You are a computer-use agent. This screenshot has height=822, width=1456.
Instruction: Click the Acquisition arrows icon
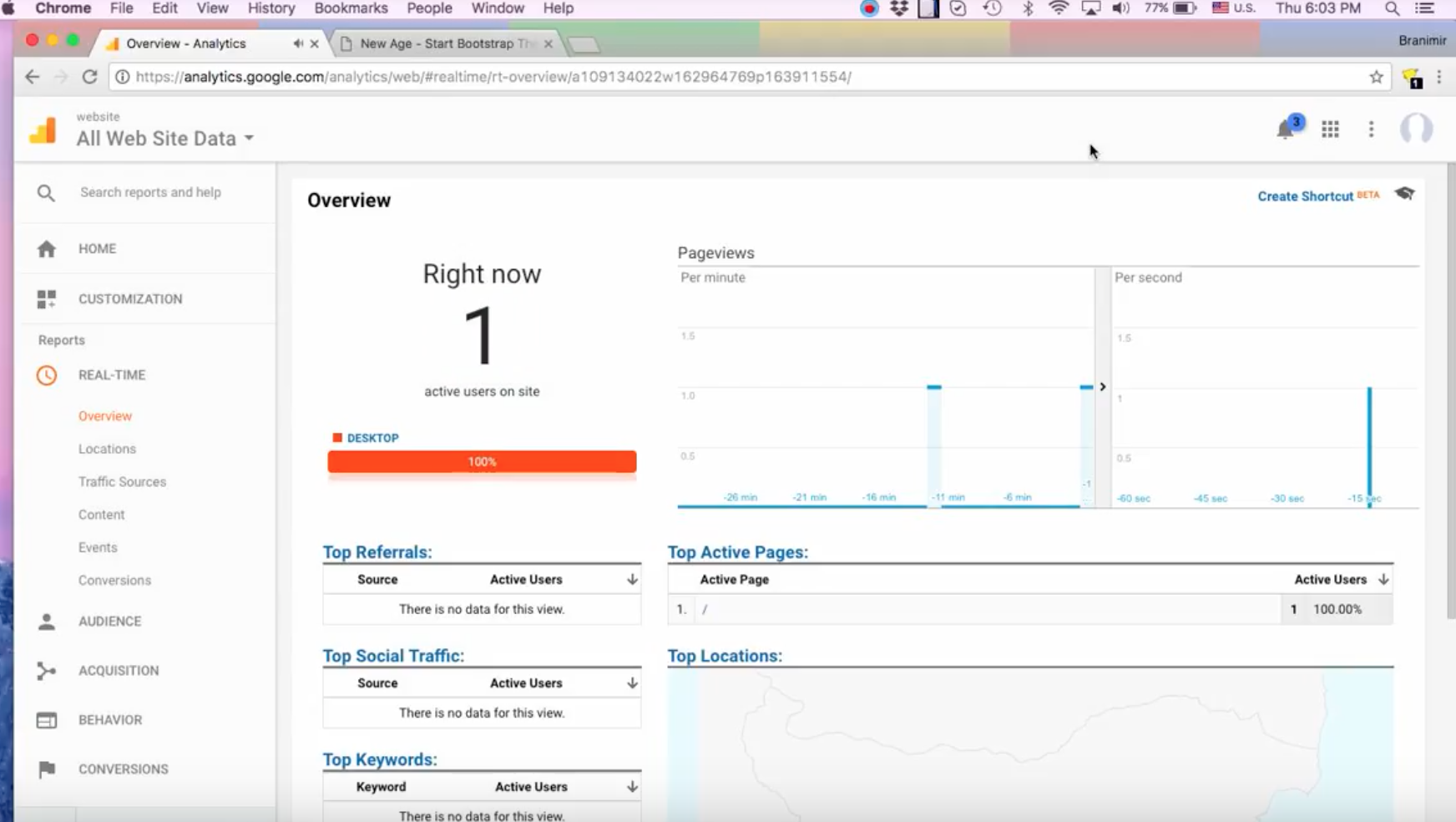pos(47,671)
